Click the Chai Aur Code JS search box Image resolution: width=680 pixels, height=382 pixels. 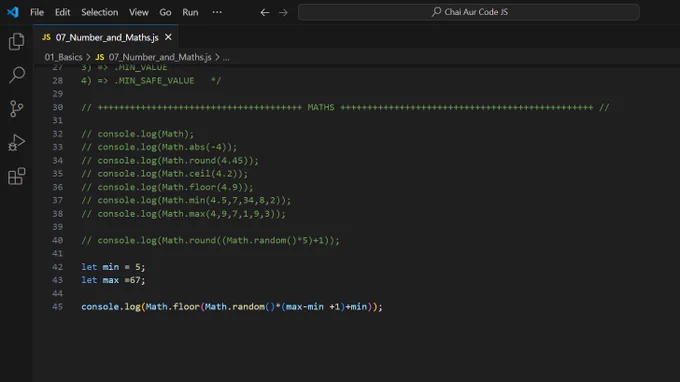pyautogui.click(x=469, y=12)
